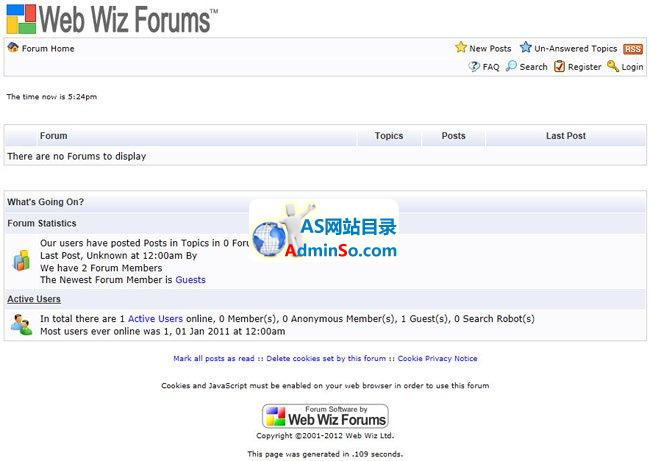This screenshot has height=461, width=650.
Task: Click the Active Users people icon
Action: [22, 325]
